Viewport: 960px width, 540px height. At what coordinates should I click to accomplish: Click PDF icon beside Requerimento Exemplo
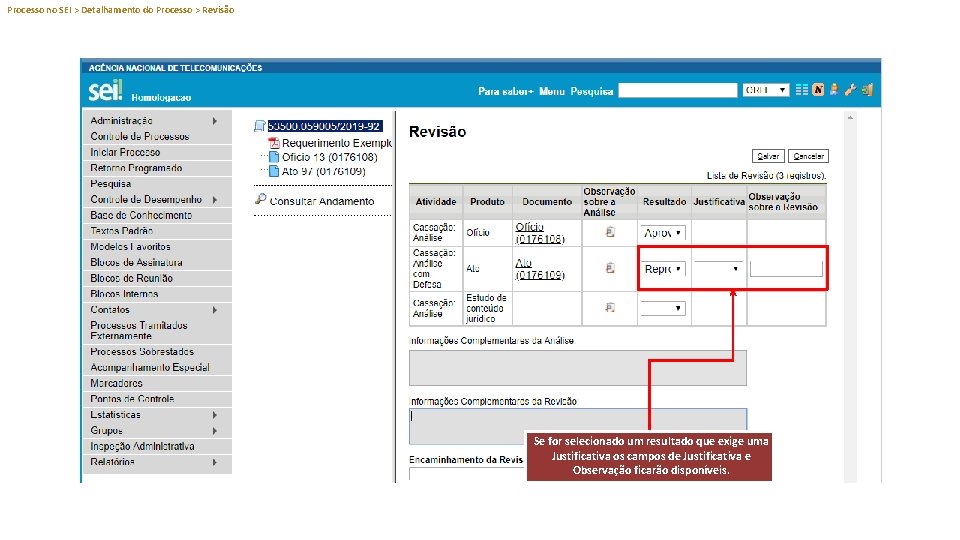(x=274, y=143)
